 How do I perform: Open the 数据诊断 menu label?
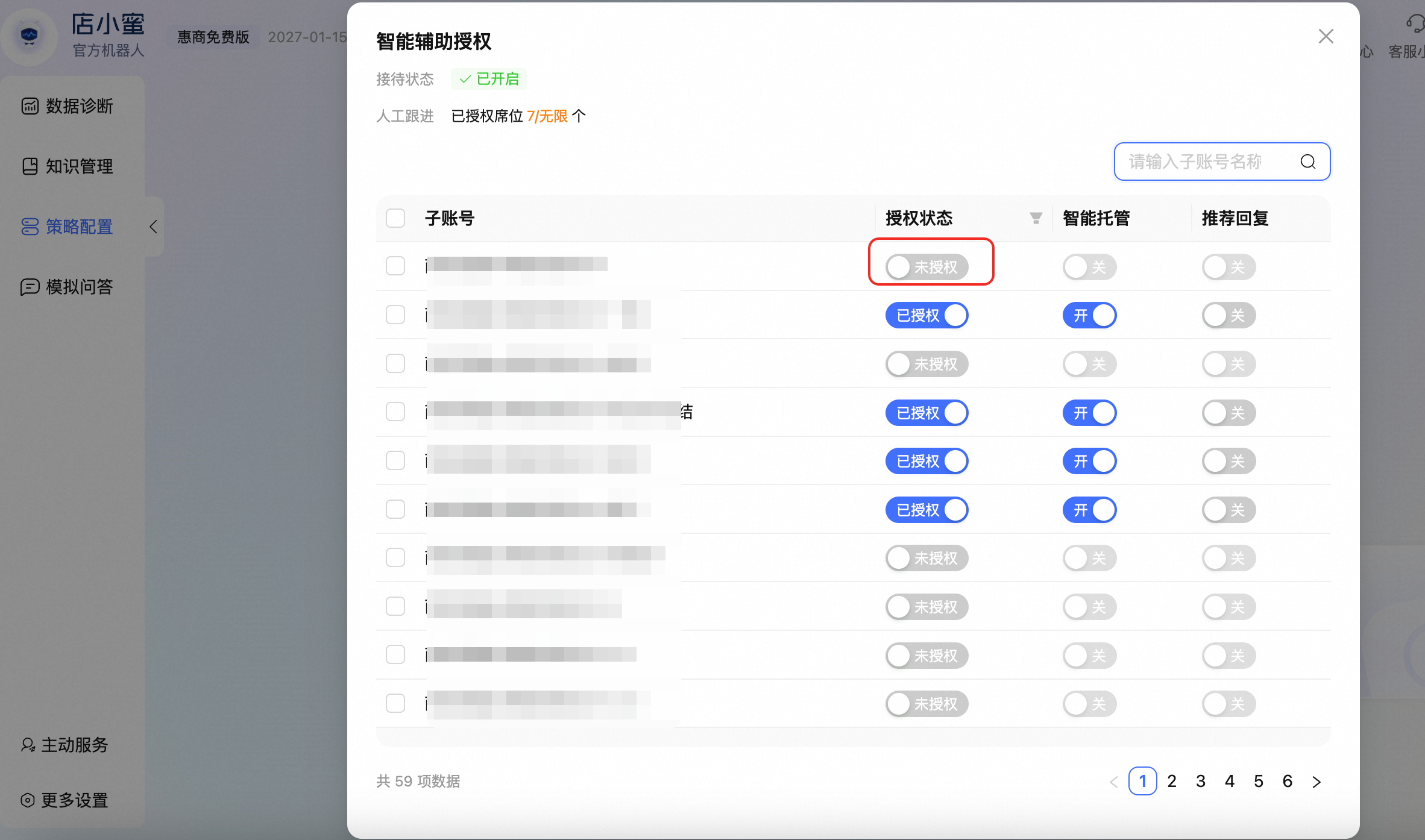click(80, 107)
